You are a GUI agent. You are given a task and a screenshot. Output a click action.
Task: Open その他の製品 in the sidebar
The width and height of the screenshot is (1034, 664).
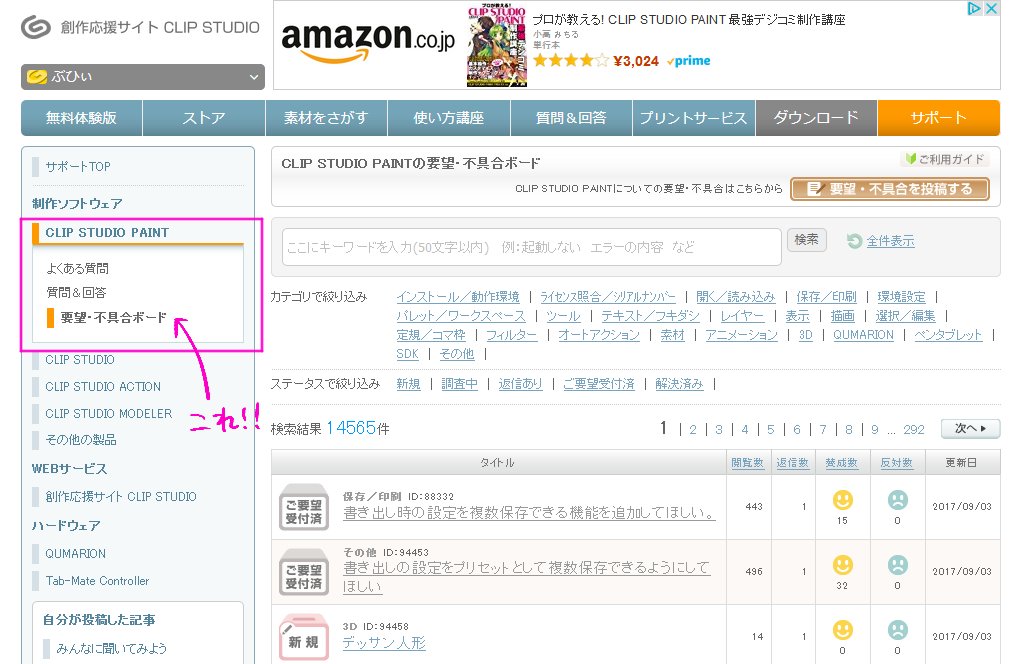tap(80, 440)
